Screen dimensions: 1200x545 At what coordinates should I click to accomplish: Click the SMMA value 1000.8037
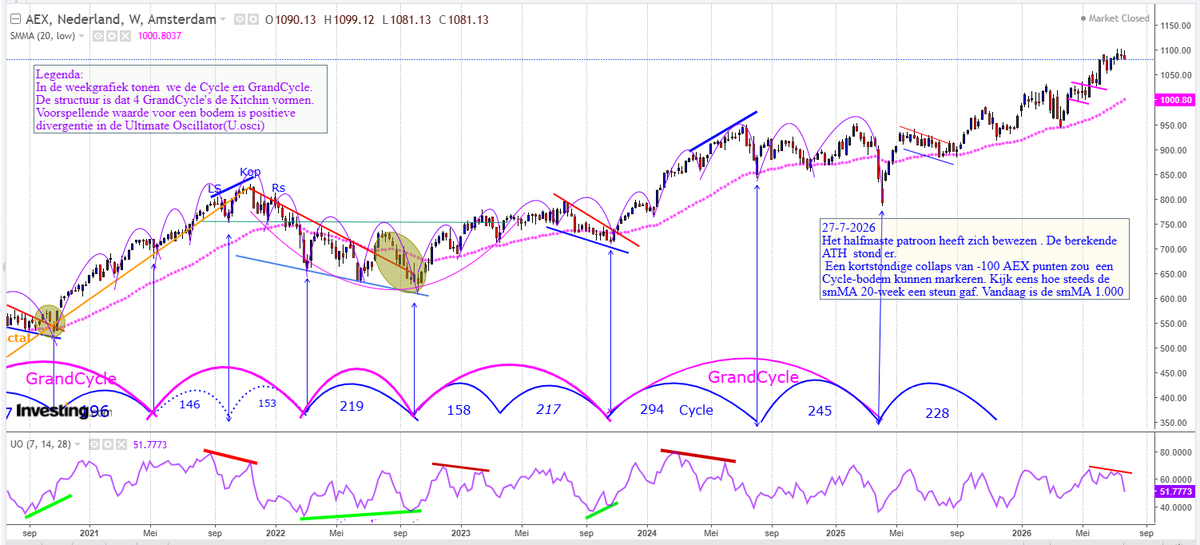[x=160, y=35]
